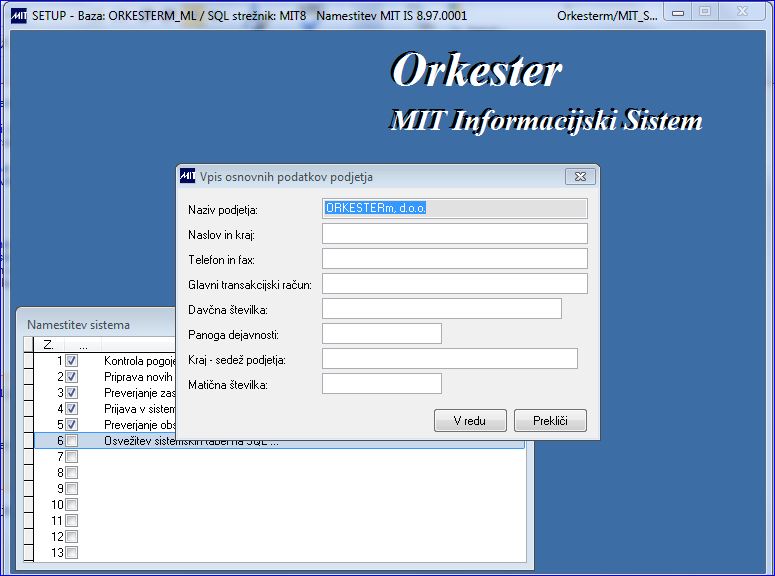Click the MIT icon in the main title bar
The width and height of the screenshot is (775, 576).
point(18,15)
